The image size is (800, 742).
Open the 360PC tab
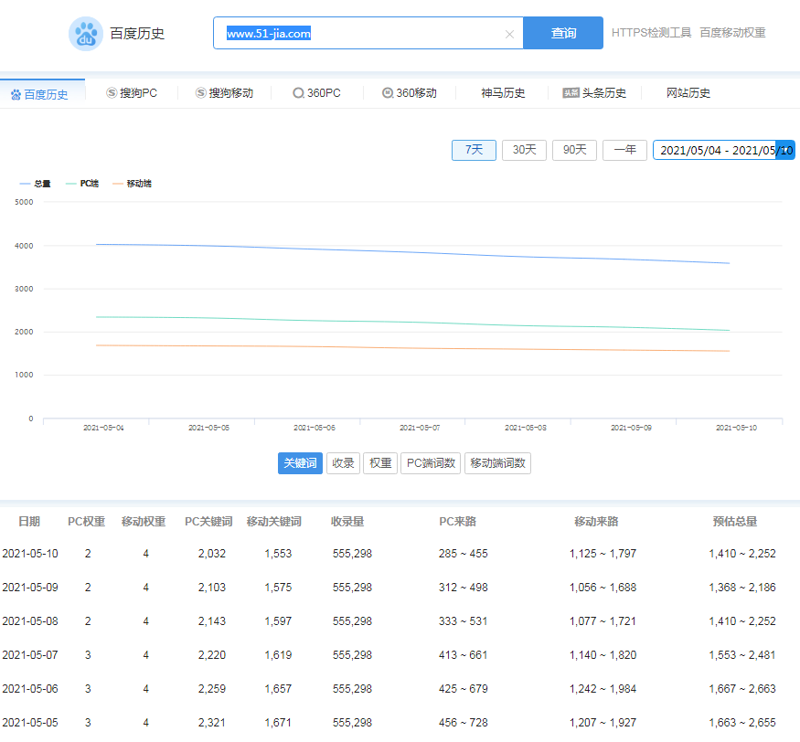pos(316,93)
